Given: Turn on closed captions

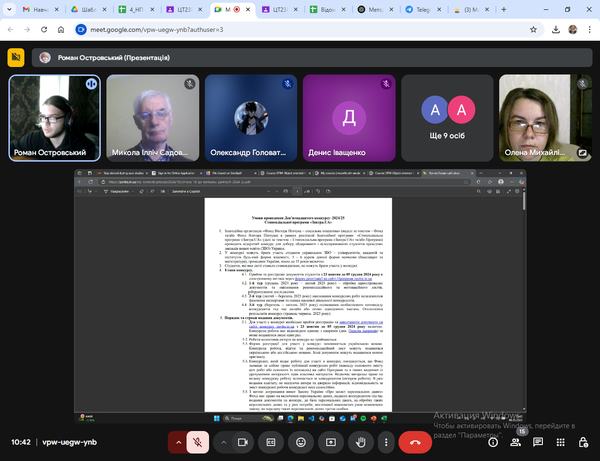Looking at the screenshot, I should (272, 441).
